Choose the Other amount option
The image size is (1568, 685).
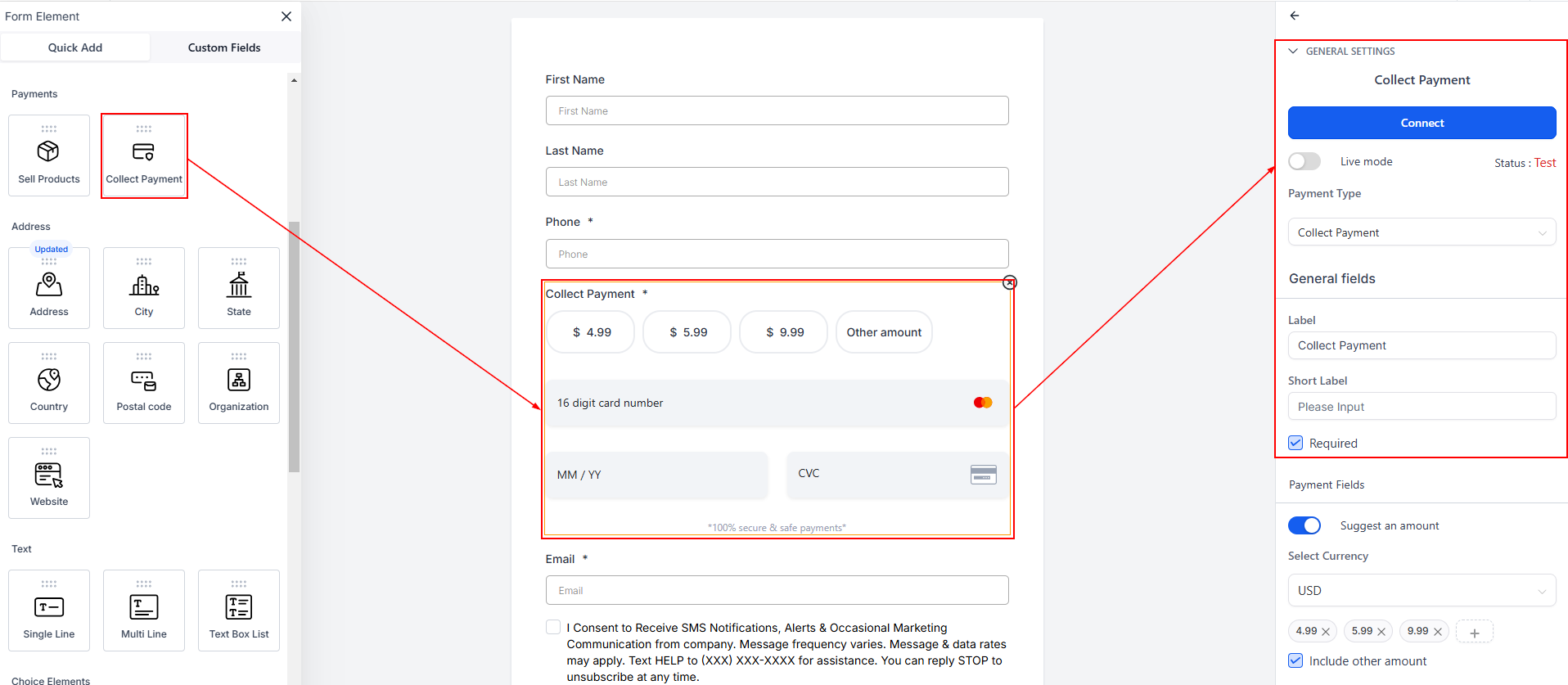coord(884,332)
